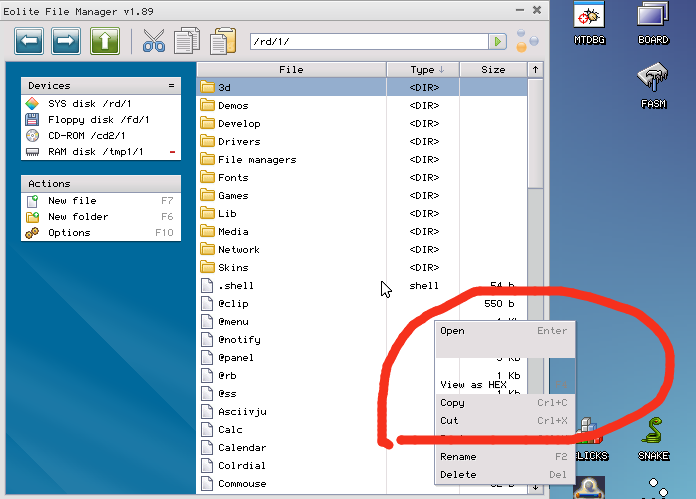Image resolution: width=696 pixels, height=499 pixels.
Task: Click the Copy toolbar icon
Action: [187, 41]
